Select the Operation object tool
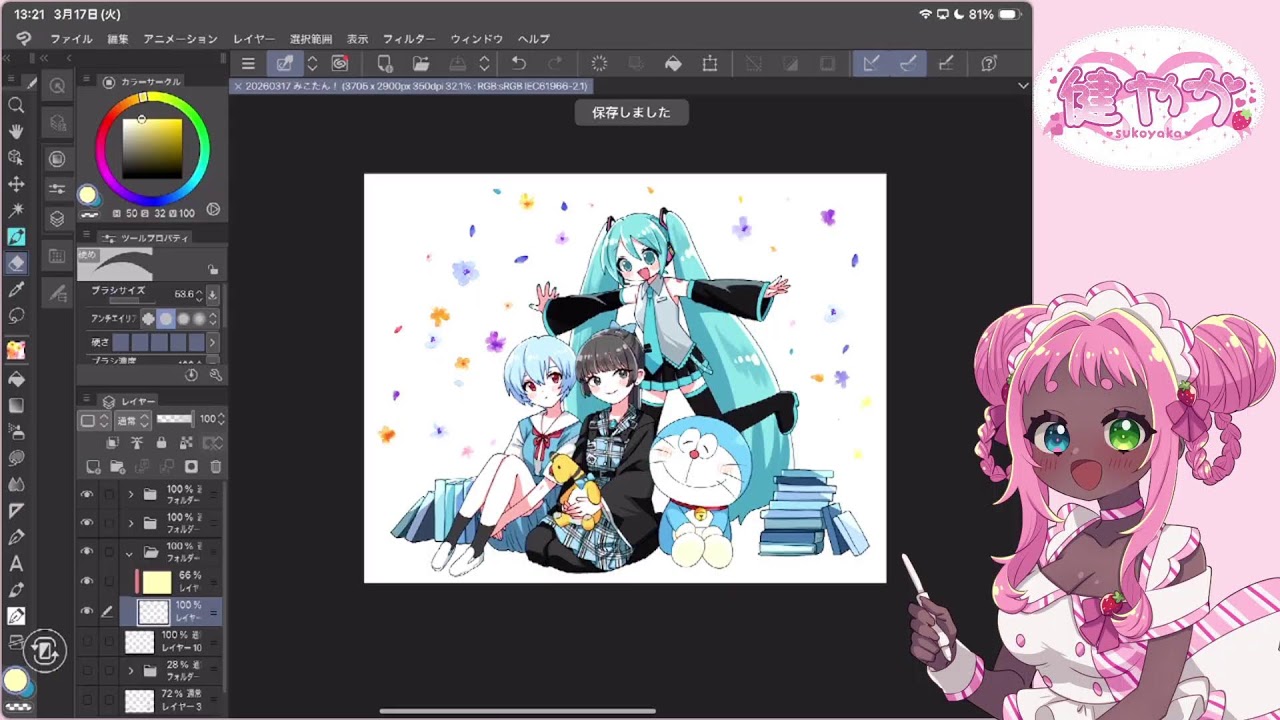 [x=16, y=158]
